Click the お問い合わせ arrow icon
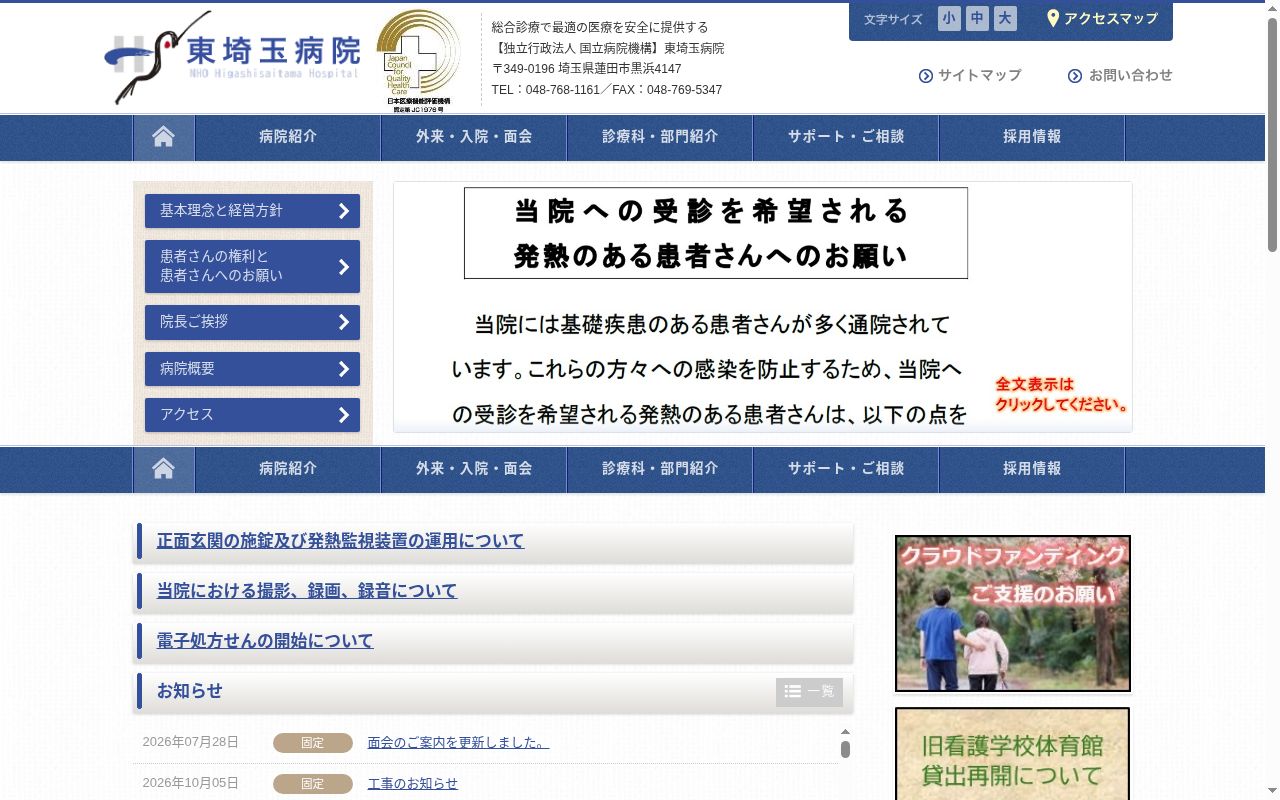The image size is (1280, 800). coord(1075,76)
